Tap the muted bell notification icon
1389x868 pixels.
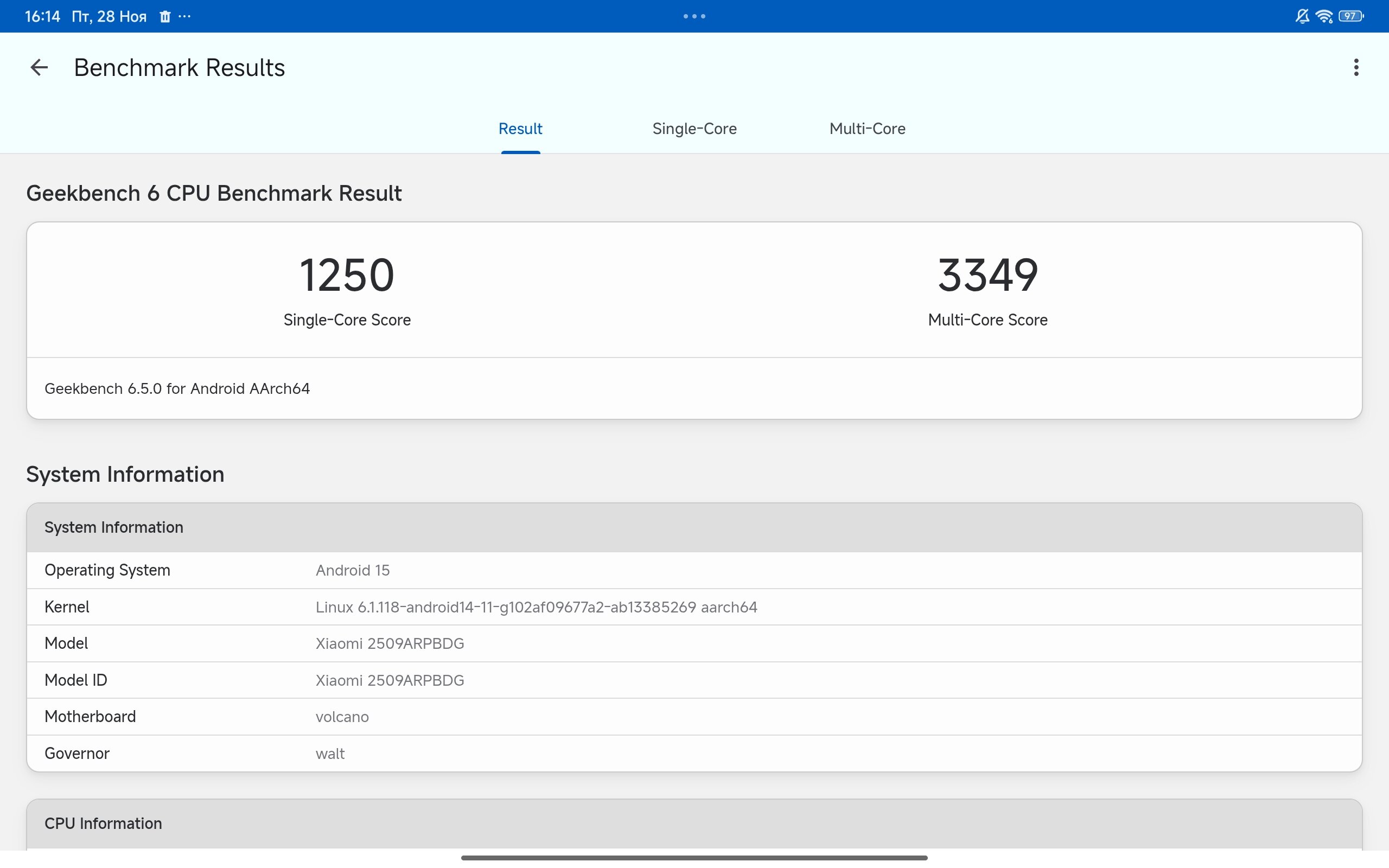1302,16
